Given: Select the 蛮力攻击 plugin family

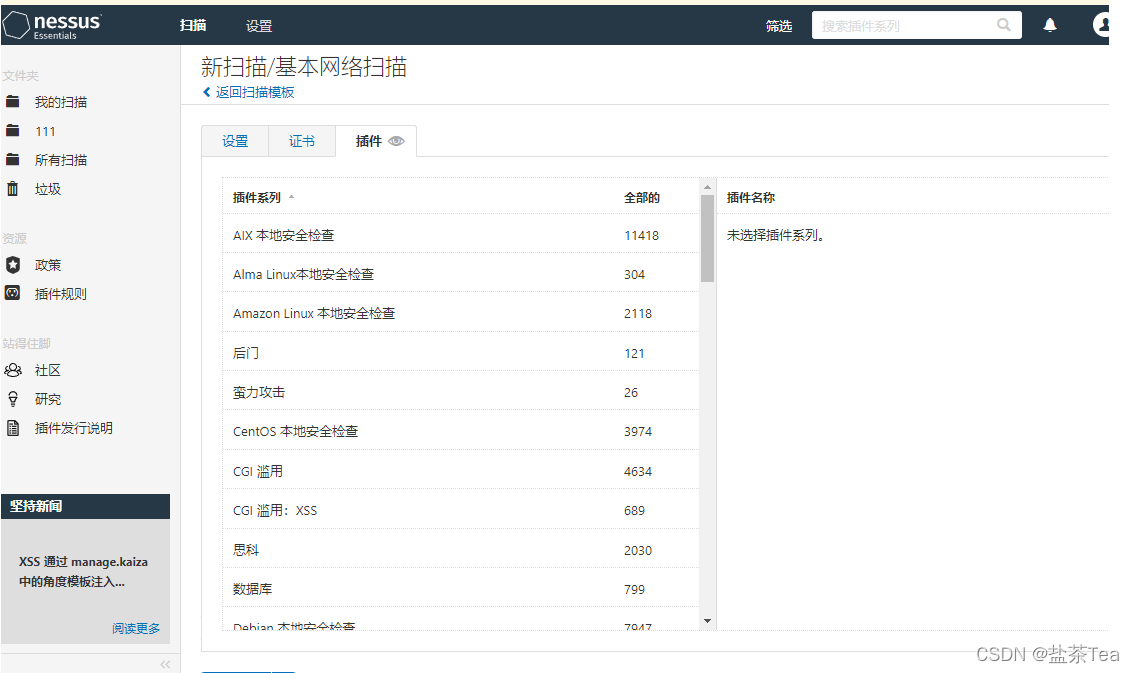Looking at the screenshot, I should tap(461, 392).
